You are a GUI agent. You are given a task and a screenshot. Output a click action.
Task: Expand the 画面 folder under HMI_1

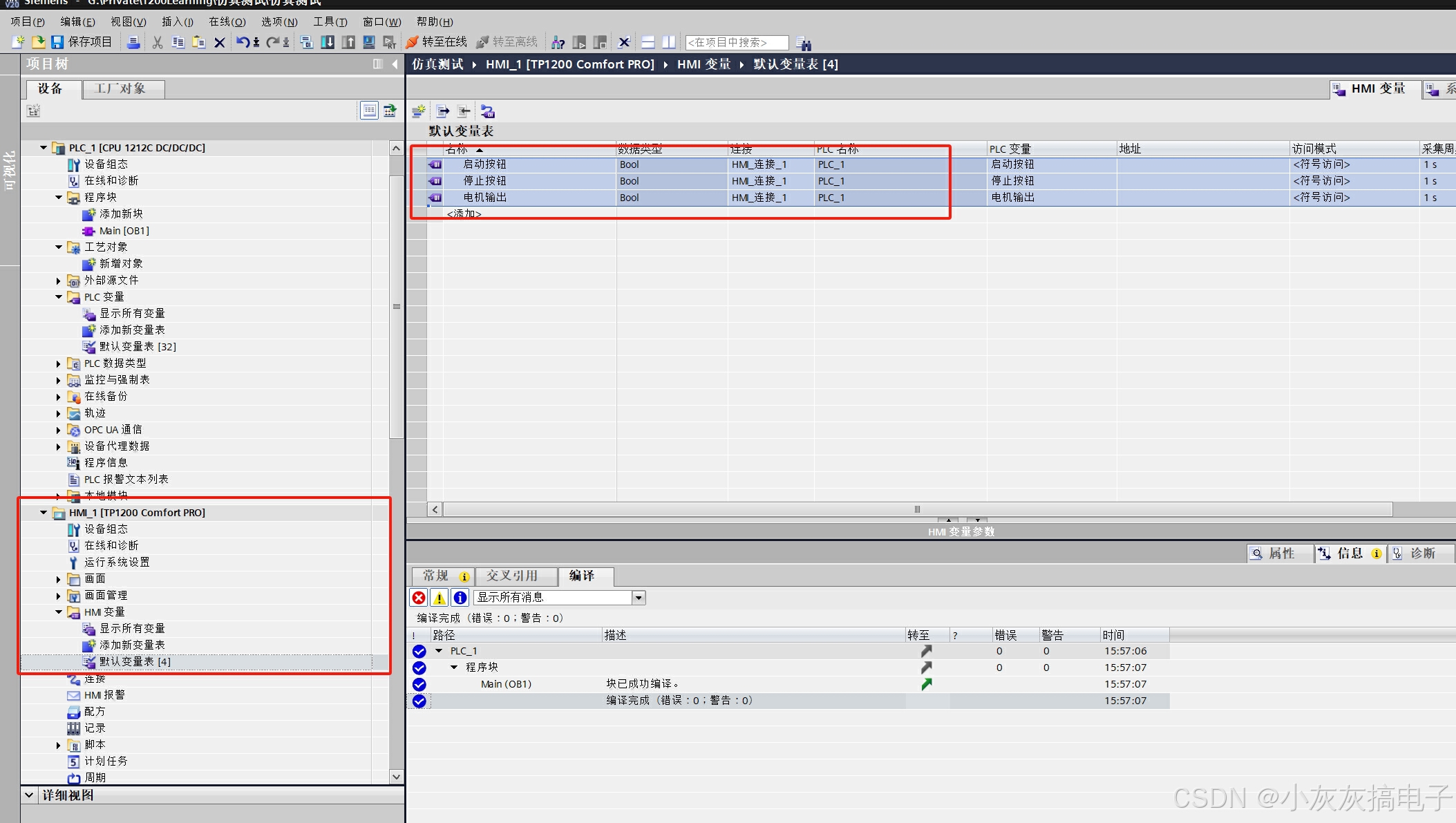[x=59, y=579]
